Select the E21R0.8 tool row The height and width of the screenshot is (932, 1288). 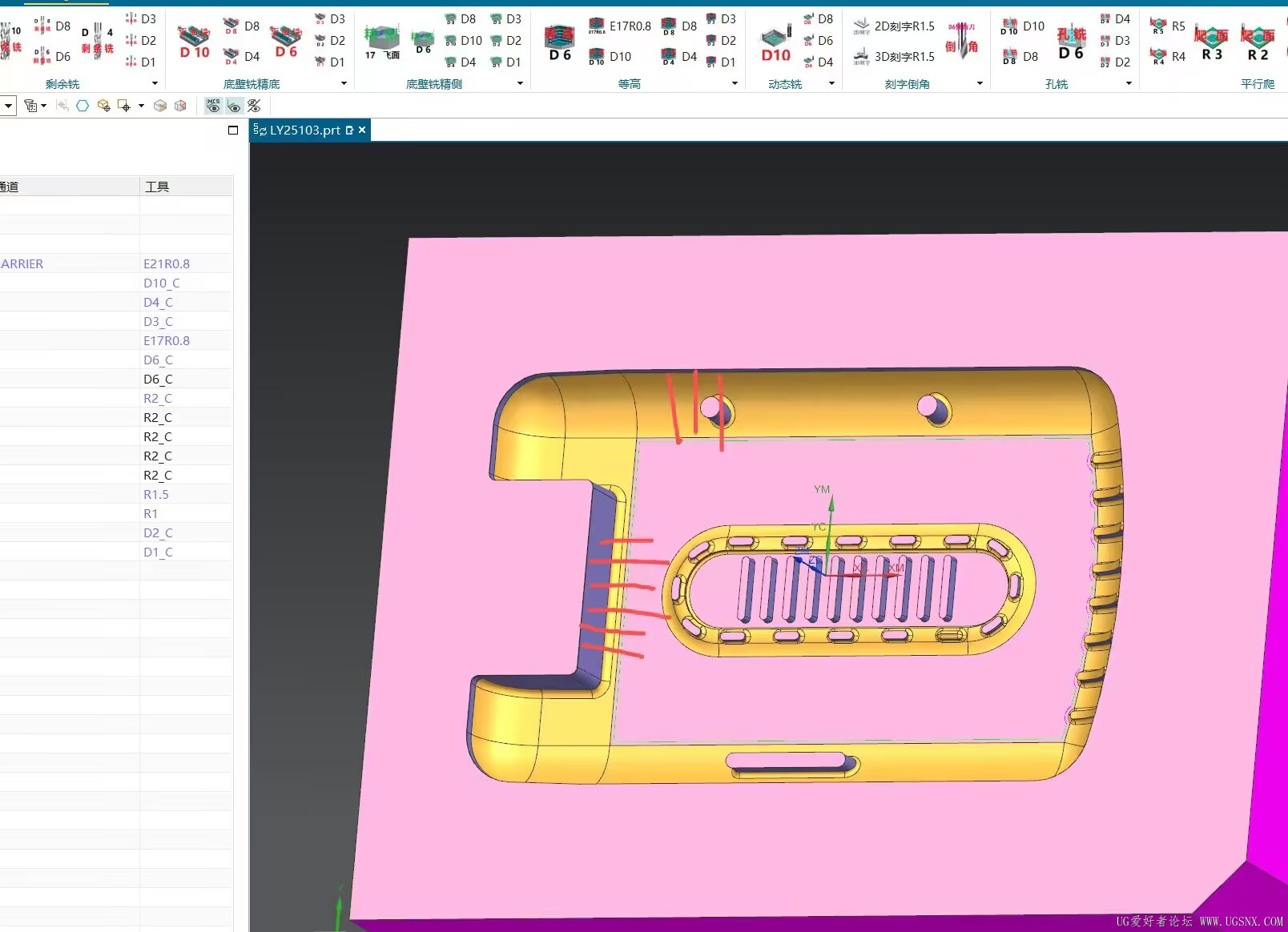167,263
